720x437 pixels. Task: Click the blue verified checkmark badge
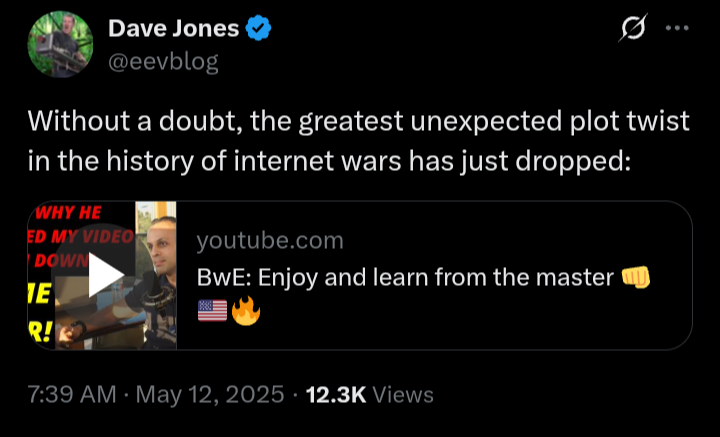(259, 28)
